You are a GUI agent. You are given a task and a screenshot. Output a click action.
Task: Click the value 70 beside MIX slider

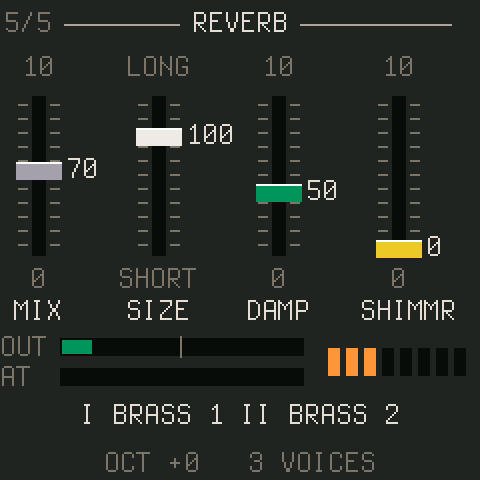coord(83,168)
